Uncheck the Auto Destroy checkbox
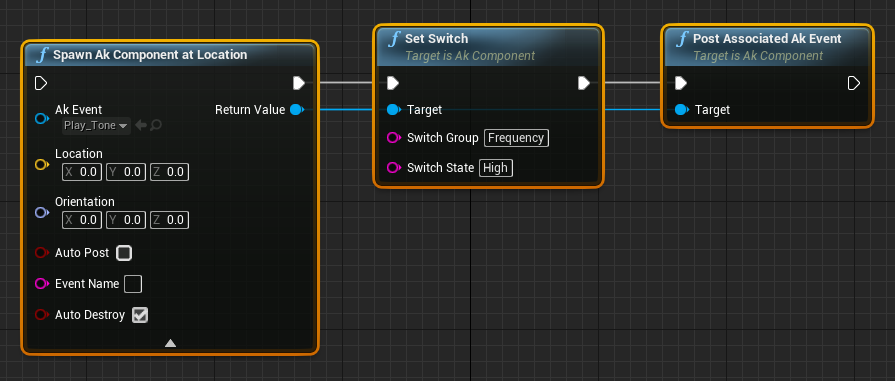This screenshot has height=381, width=895. (x=140, y=315)
